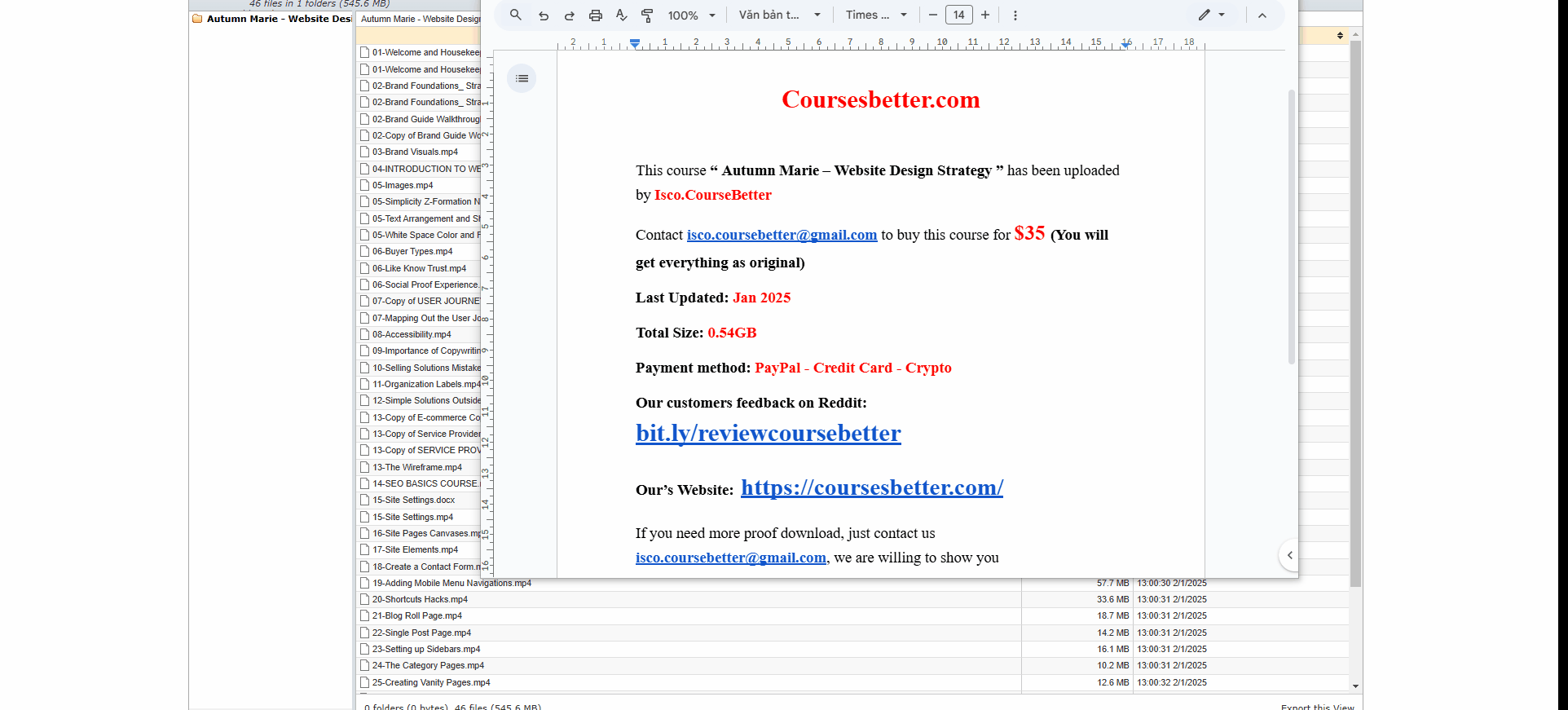This screenshot has height=710, width=1568.
Task: Run spelling and grammar check
Action: 622,15
